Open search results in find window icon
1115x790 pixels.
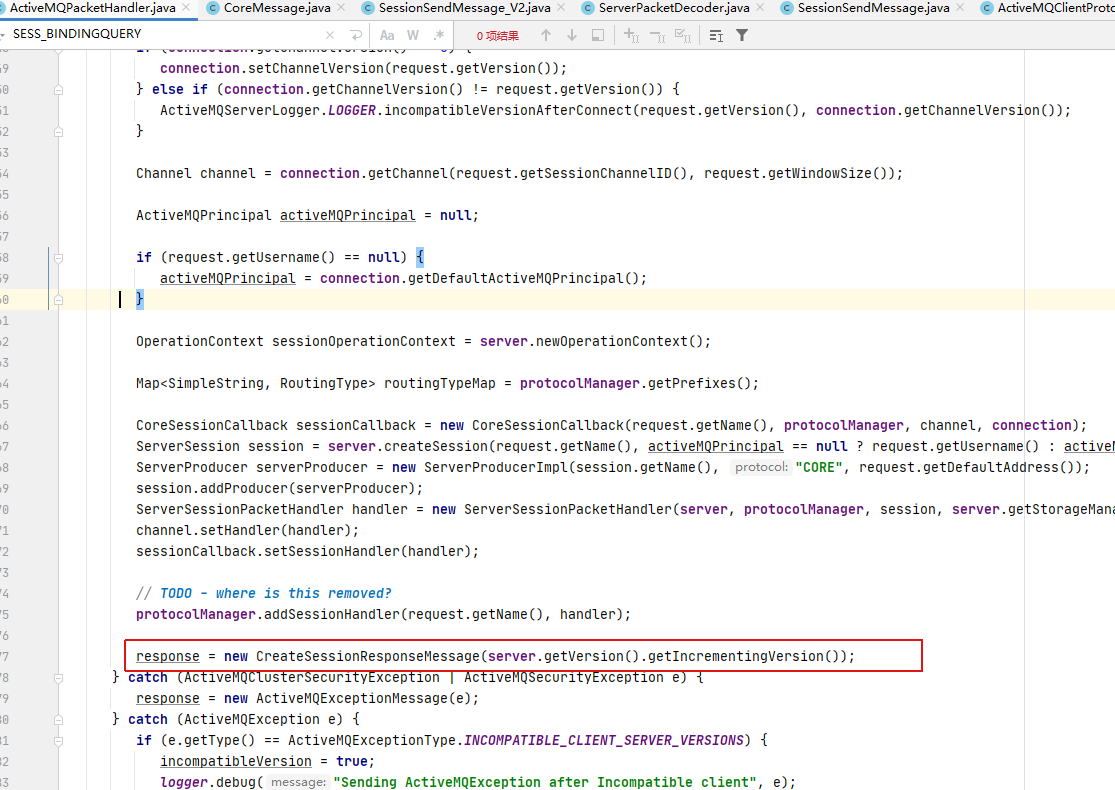[x=598, y=35]
